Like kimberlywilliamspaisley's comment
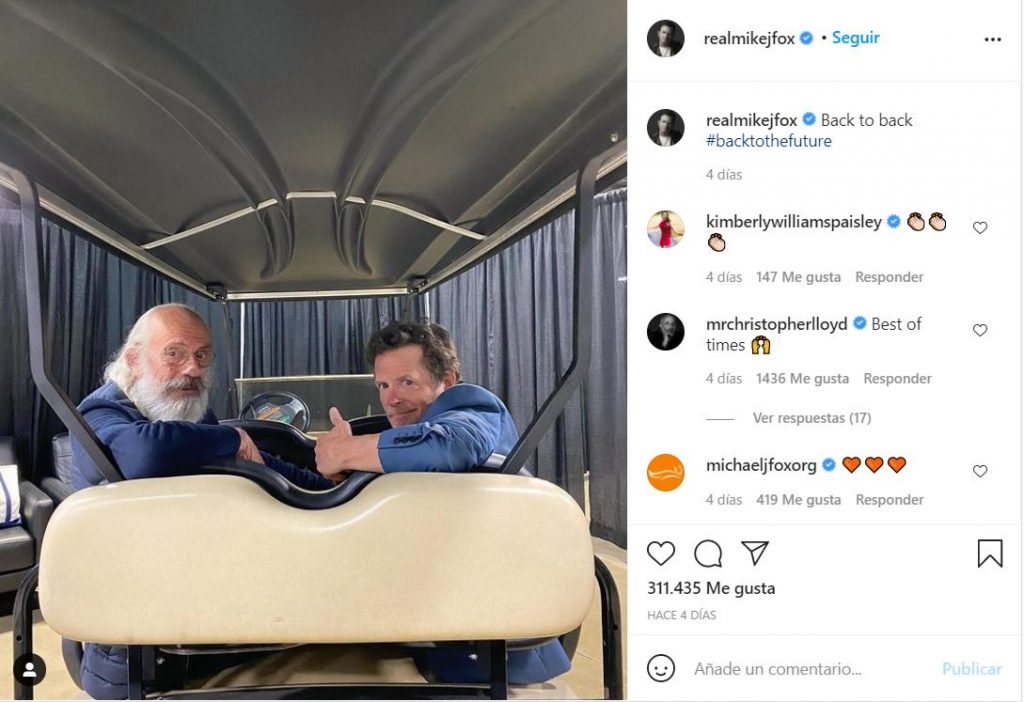The height and width of the screenshot is (702, 1024). point(980,227)
